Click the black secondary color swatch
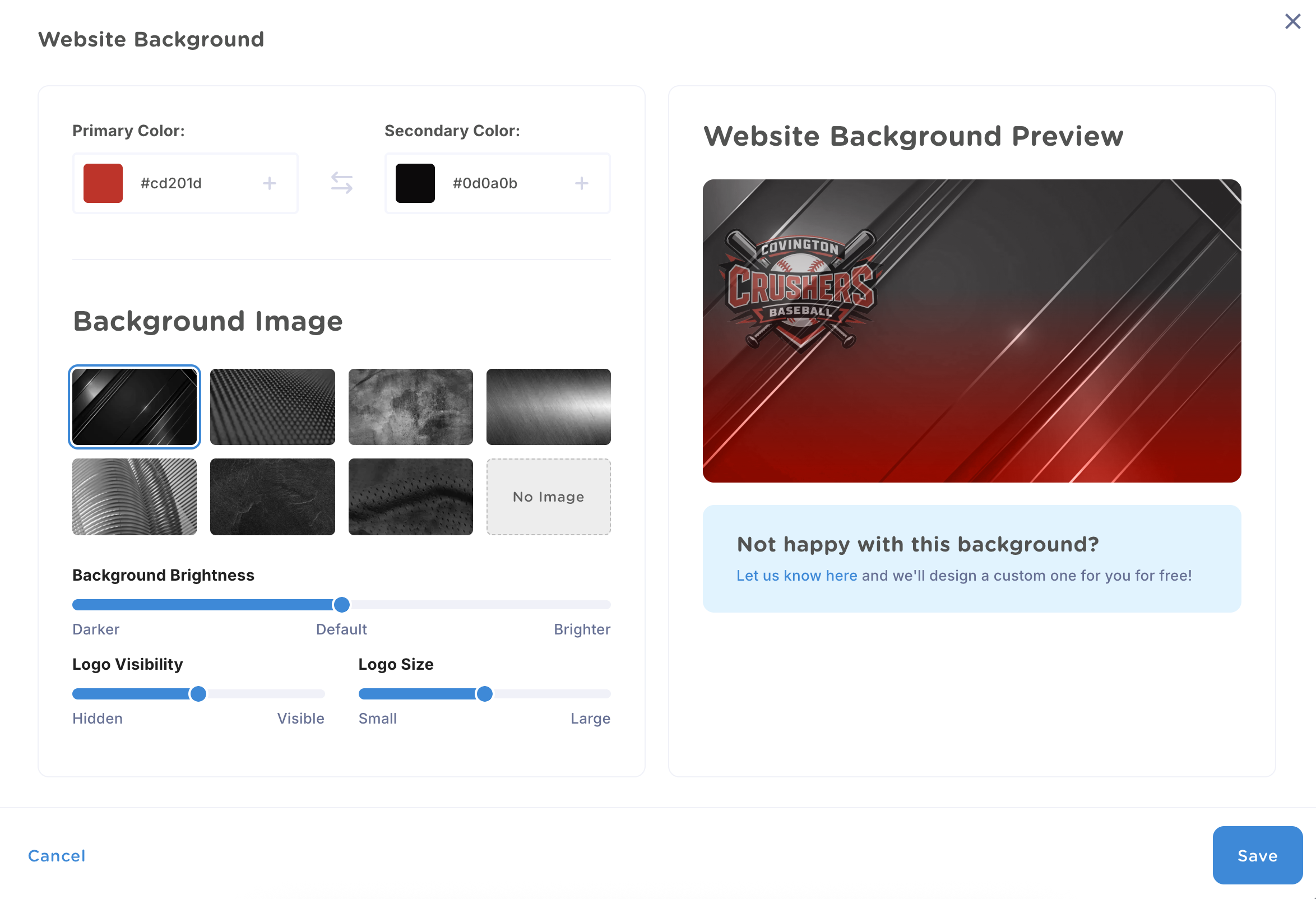Screen dimensions: 1316x899 (x=415, y=183)
